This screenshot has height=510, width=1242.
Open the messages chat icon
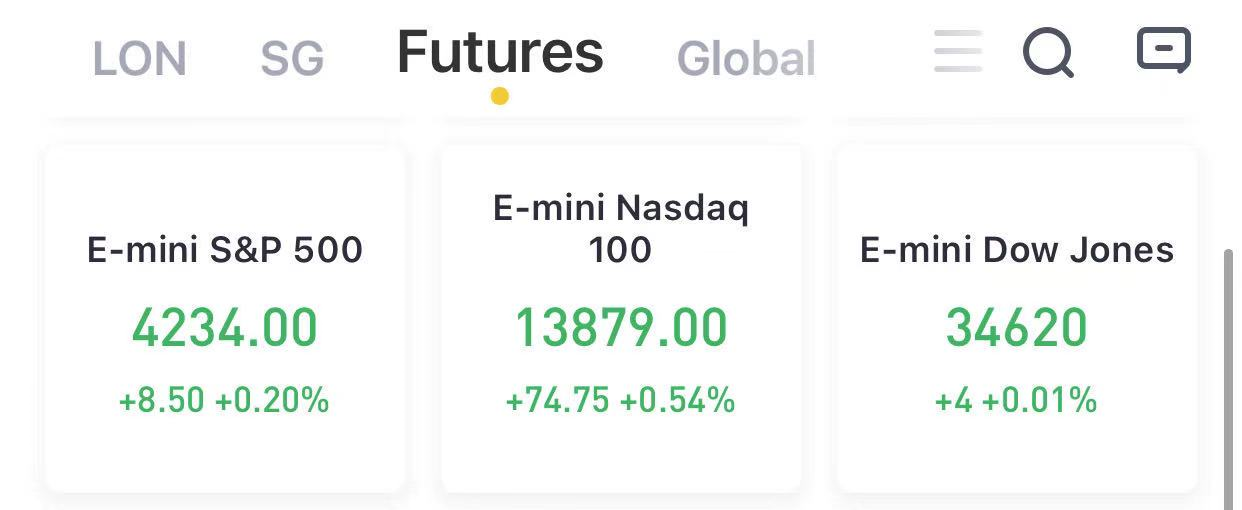pyautogui.click(x=1164, y=49)
